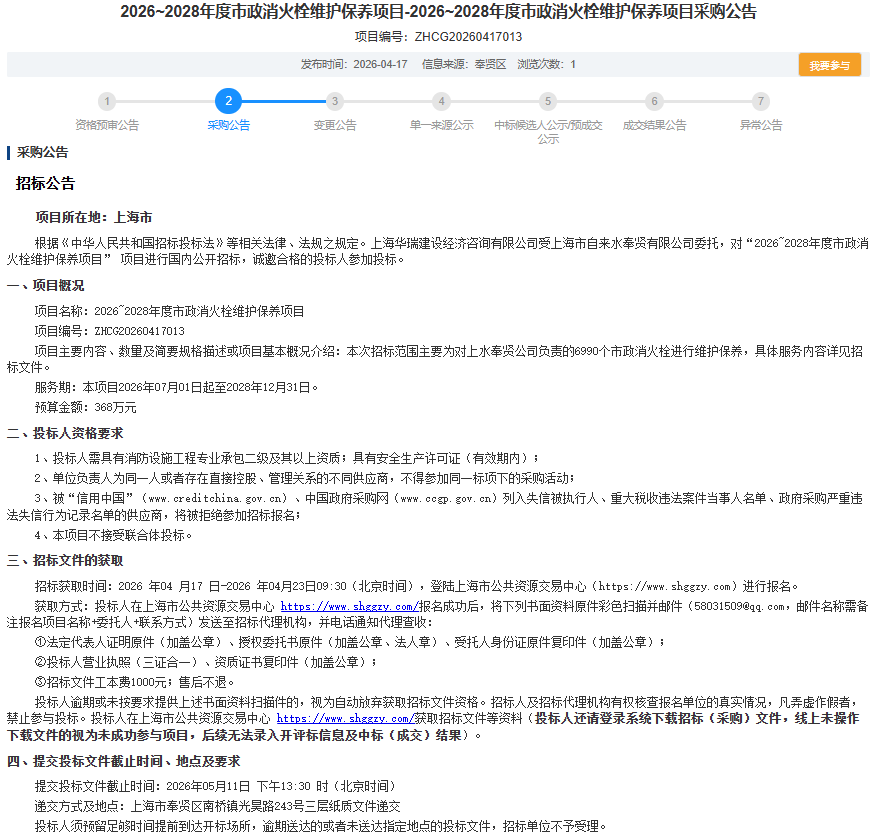Click the step 5 circle icon
The image size is (885, 835).
(x=547, y=101)
